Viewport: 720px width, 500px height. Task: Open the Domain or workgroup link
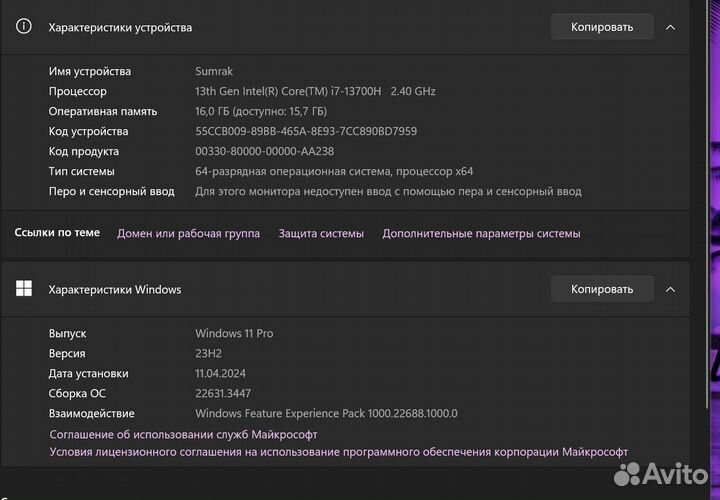[188, 233]
